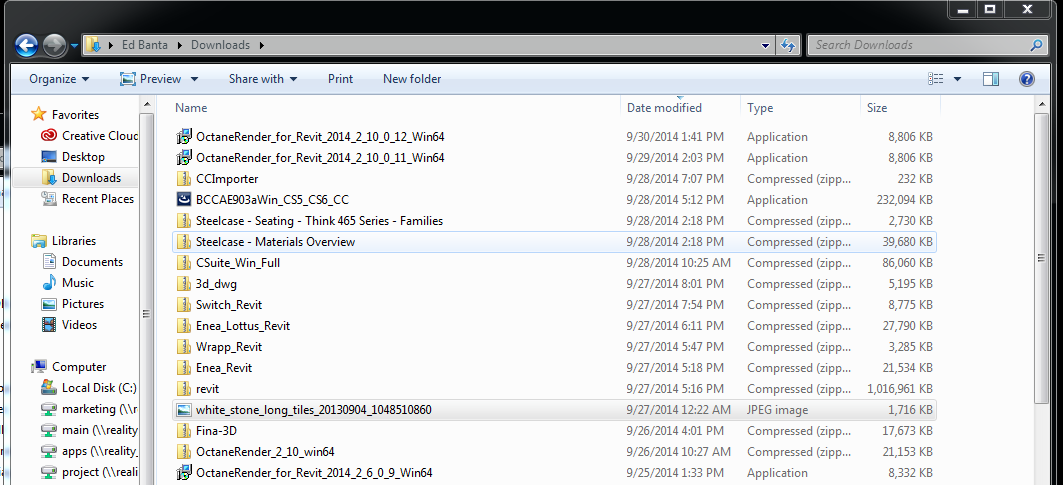Open the address bar history dropdown
The height and width of the screenshot is (485, 1063).
766,45
